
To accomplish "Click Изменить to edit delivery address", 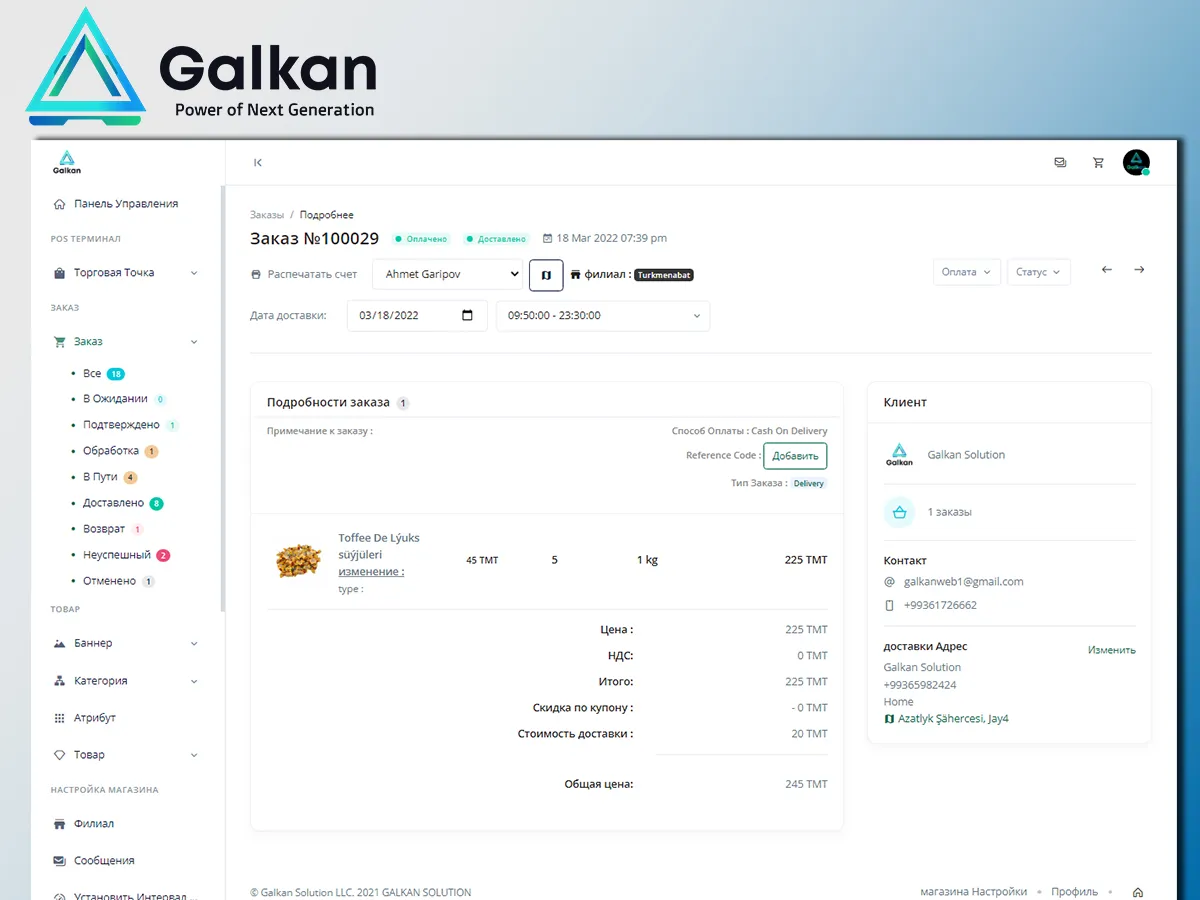I will [1112, 650].
